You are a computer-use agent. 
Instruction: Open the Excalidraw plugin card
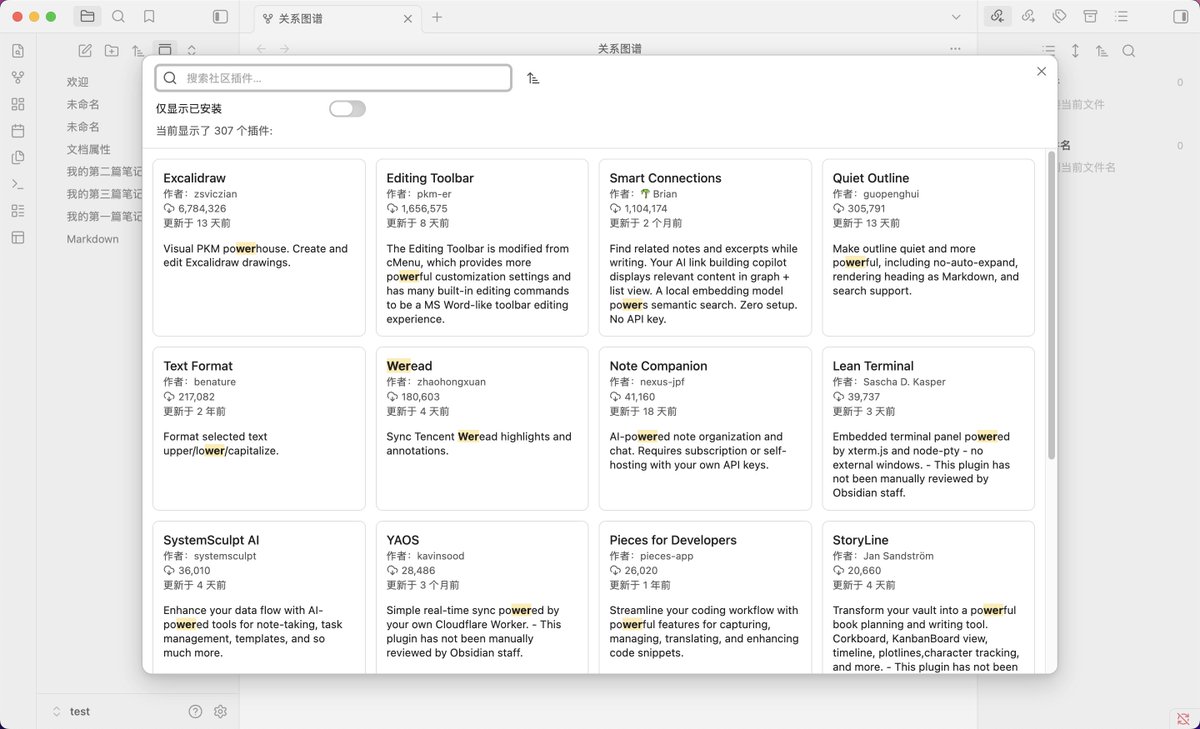[x=259, y=247]
